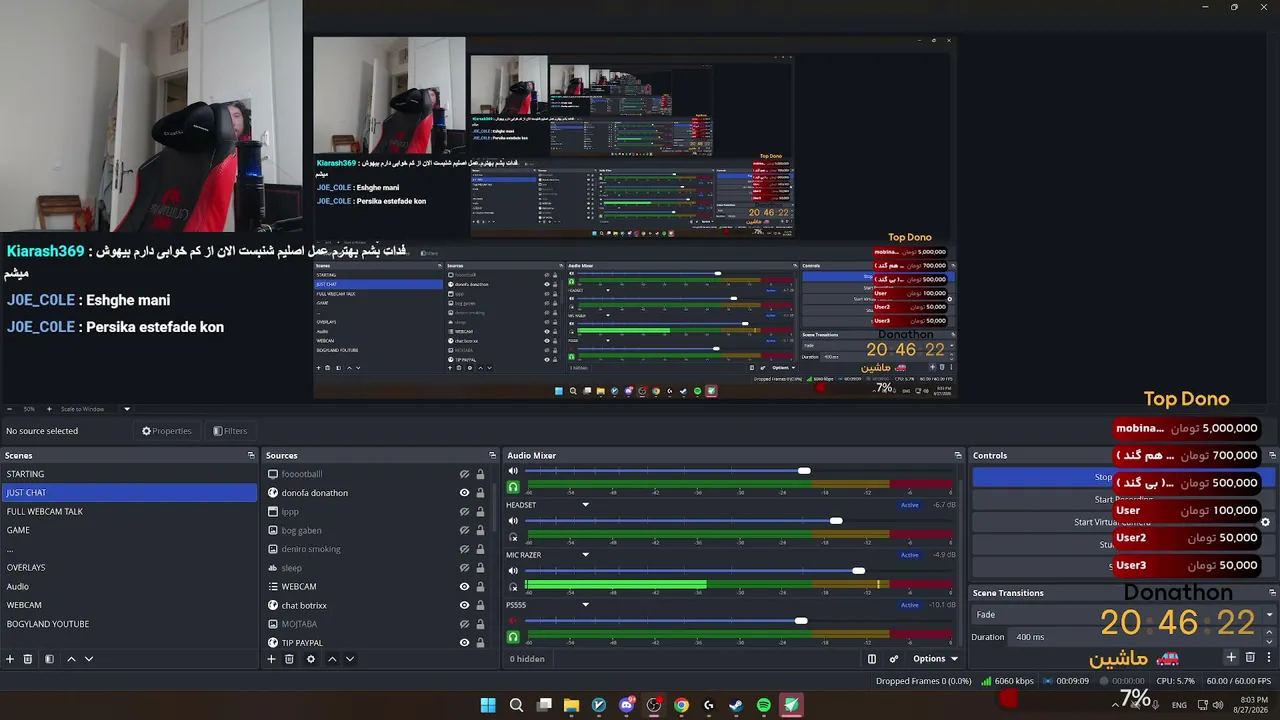Select the OVERLAYS scene

click(x=129, y=568)
